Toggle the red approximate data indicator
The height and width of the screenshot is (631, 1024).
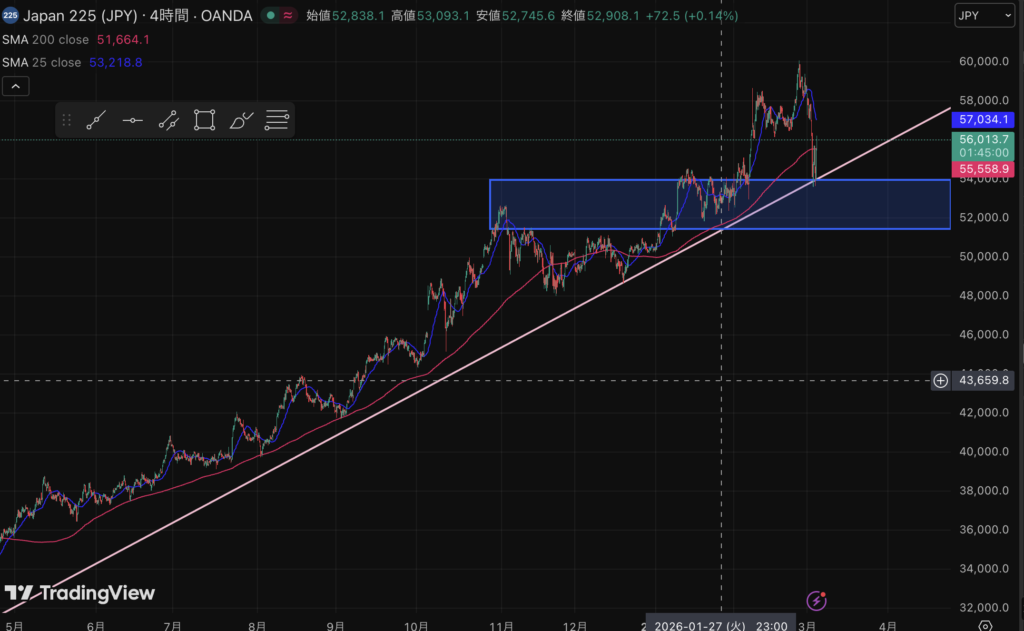[288, 16]
